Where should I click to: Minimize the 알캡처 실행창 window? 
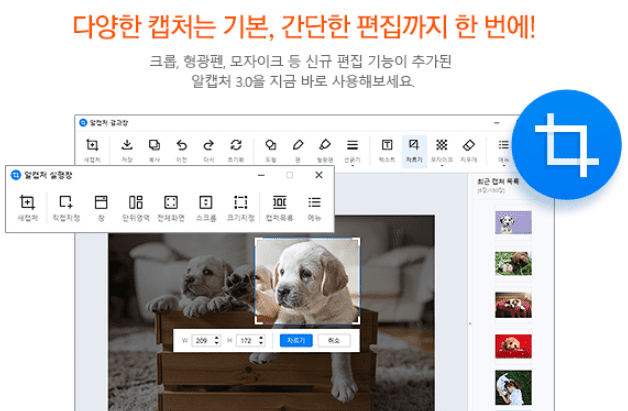pos(261,175)
